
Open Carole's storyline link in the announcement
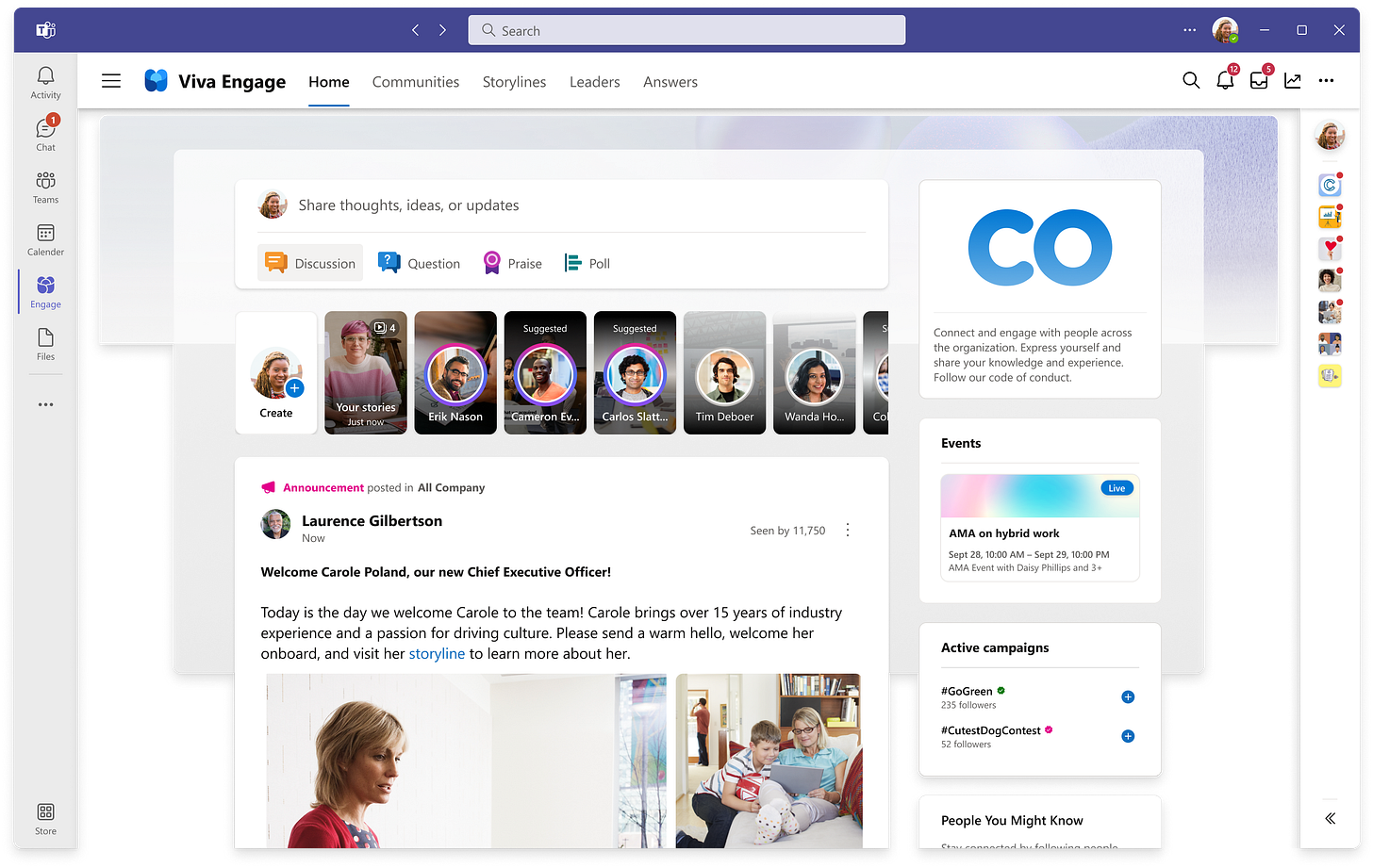point(437,653)
